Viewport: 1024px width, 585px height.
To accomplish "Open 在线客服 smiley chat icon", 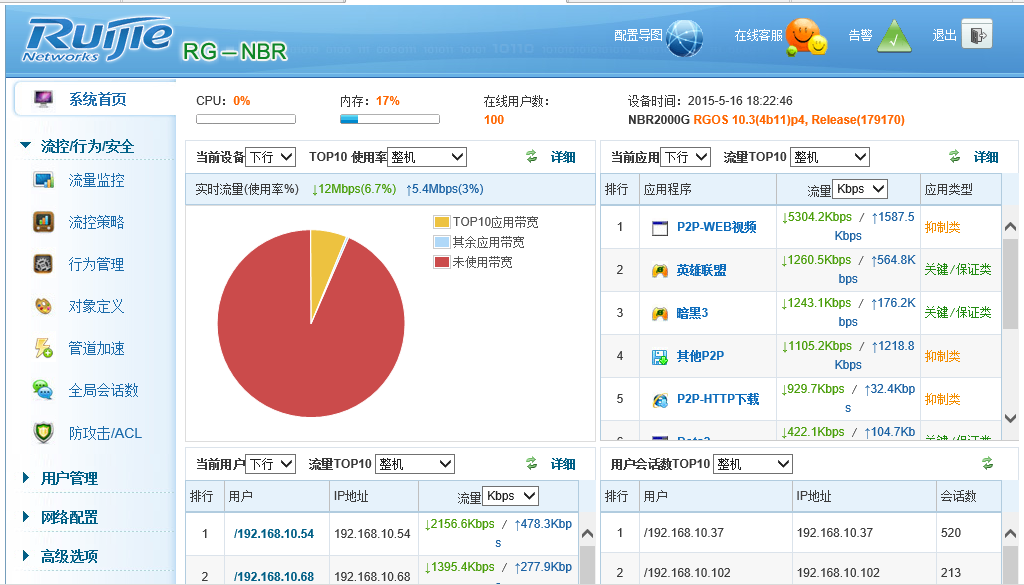I will tap(805, 37).
